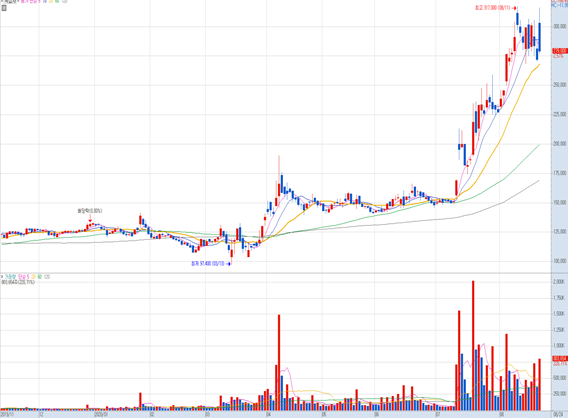Image resolution: width=568 pixels, height=418 pixels.
Task: Select the 97,400 low price marker label
Action: click(x=211, y=264)
